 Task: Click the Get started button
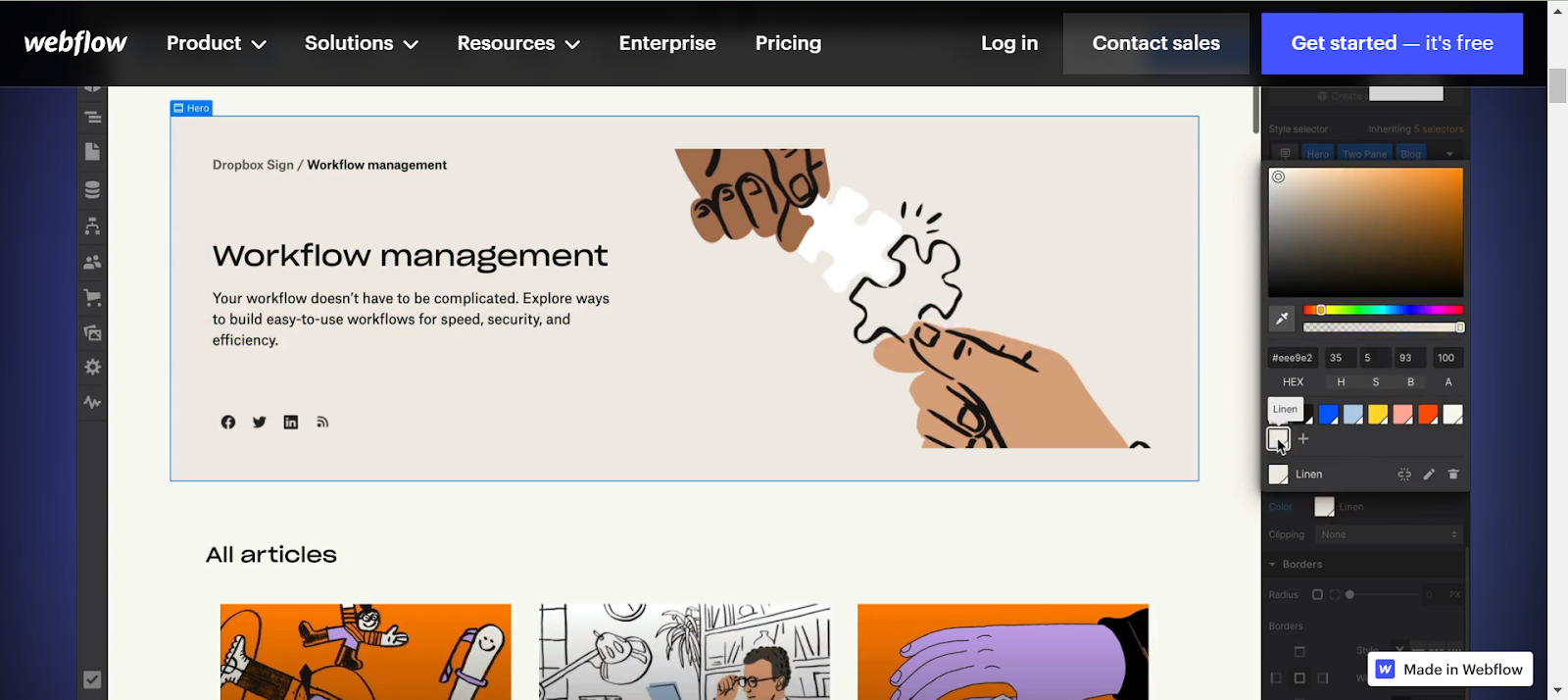tap(1392, 43)
